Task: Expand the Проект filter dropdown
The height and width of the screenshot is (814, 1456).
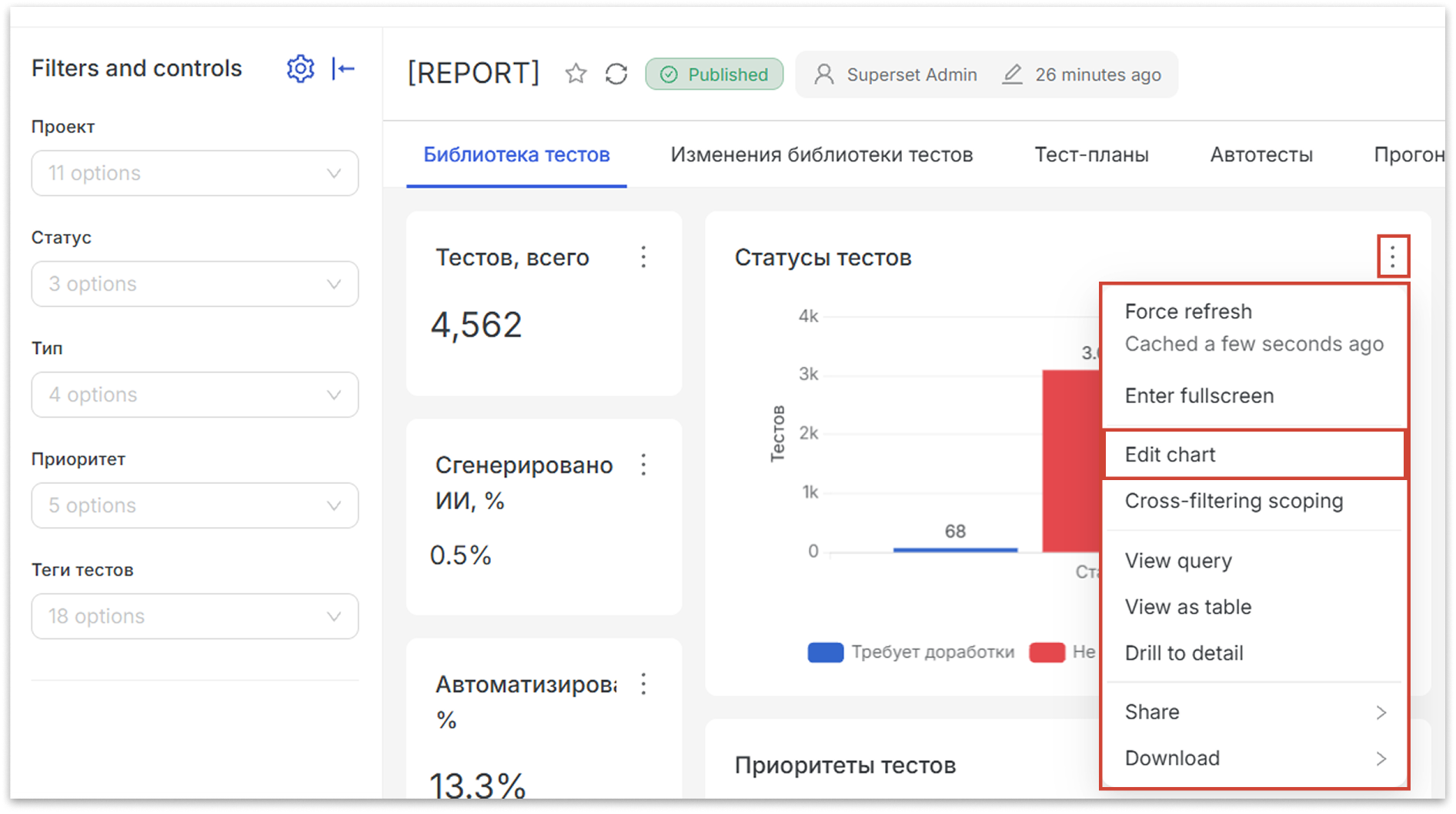Action: pyautogui.click(x=195, y=173)
